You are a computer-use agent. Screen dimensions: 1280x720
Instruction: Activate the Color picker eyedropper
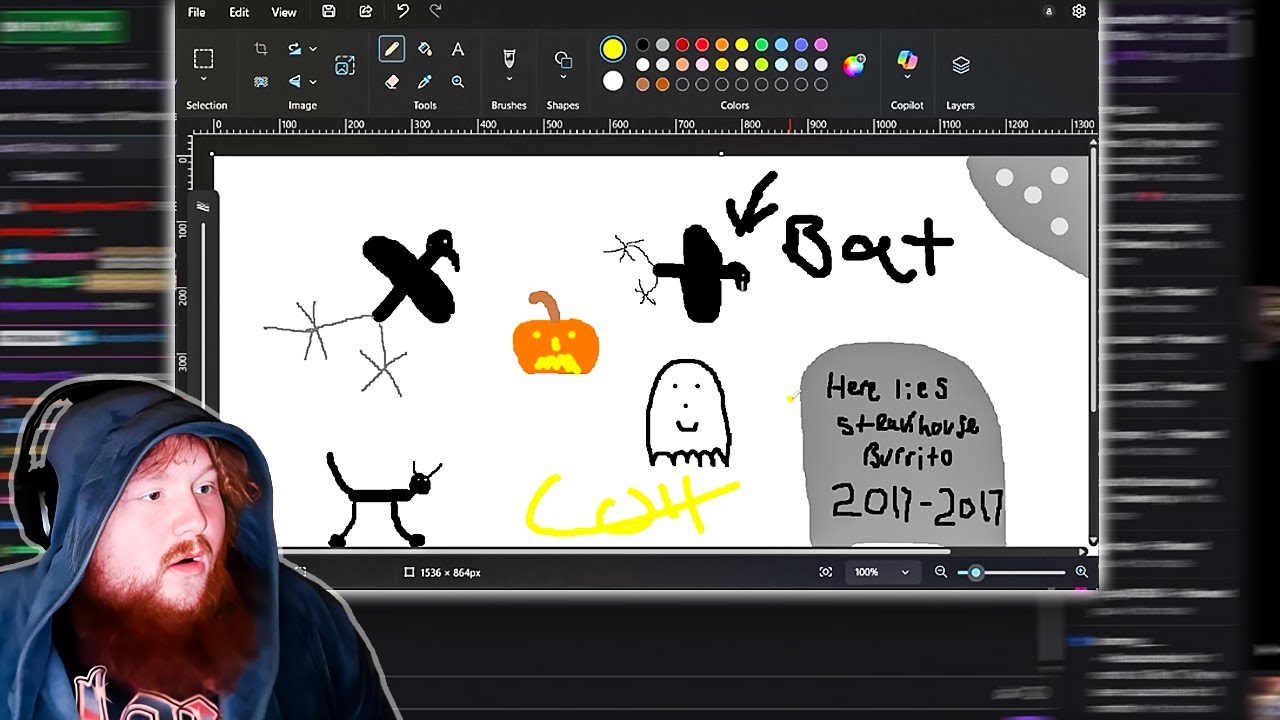click(424, 82)
